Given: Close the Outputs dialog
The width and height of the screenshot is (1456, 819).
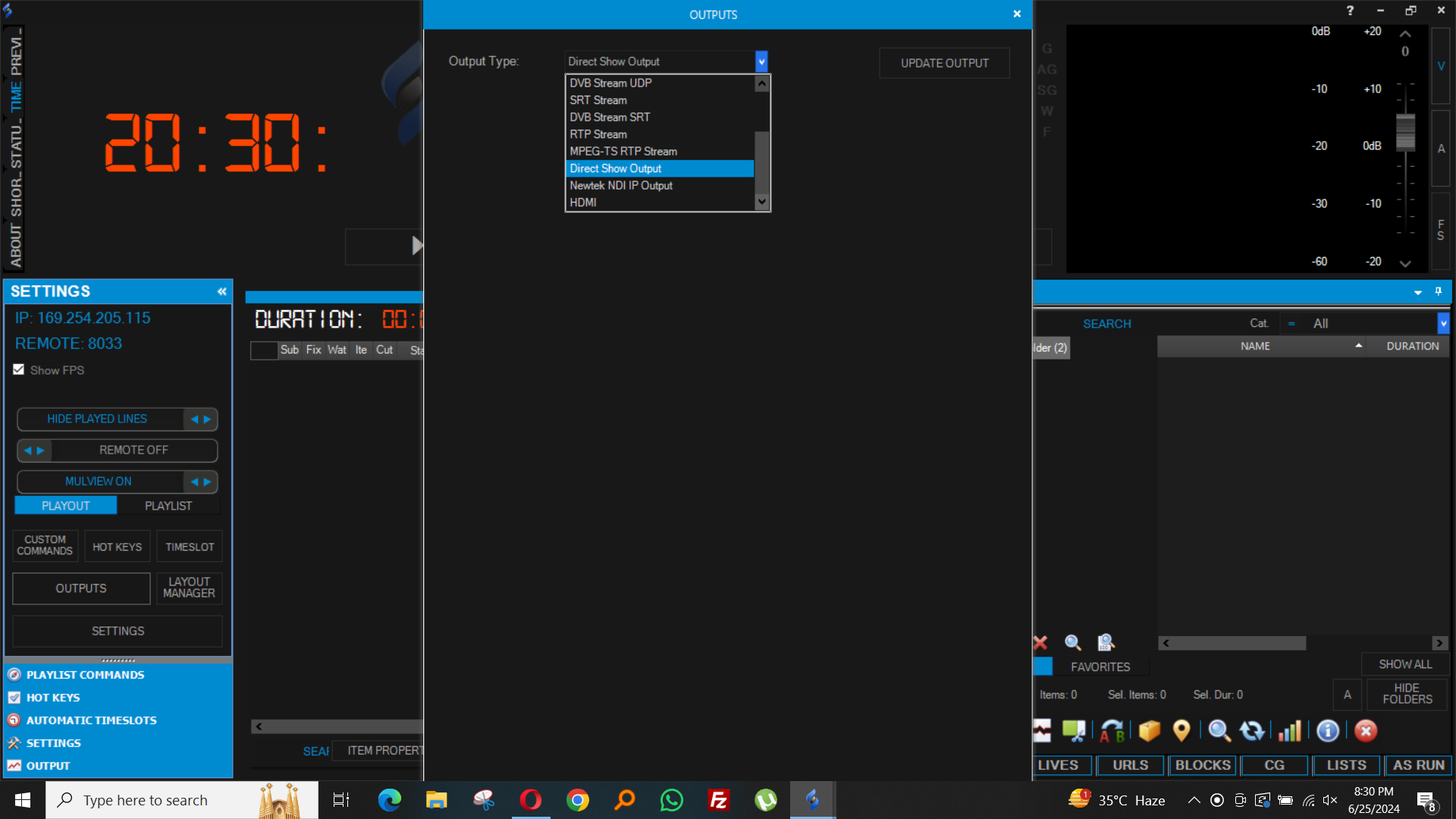Looking at the screenshot, I should pos(1017,14).
